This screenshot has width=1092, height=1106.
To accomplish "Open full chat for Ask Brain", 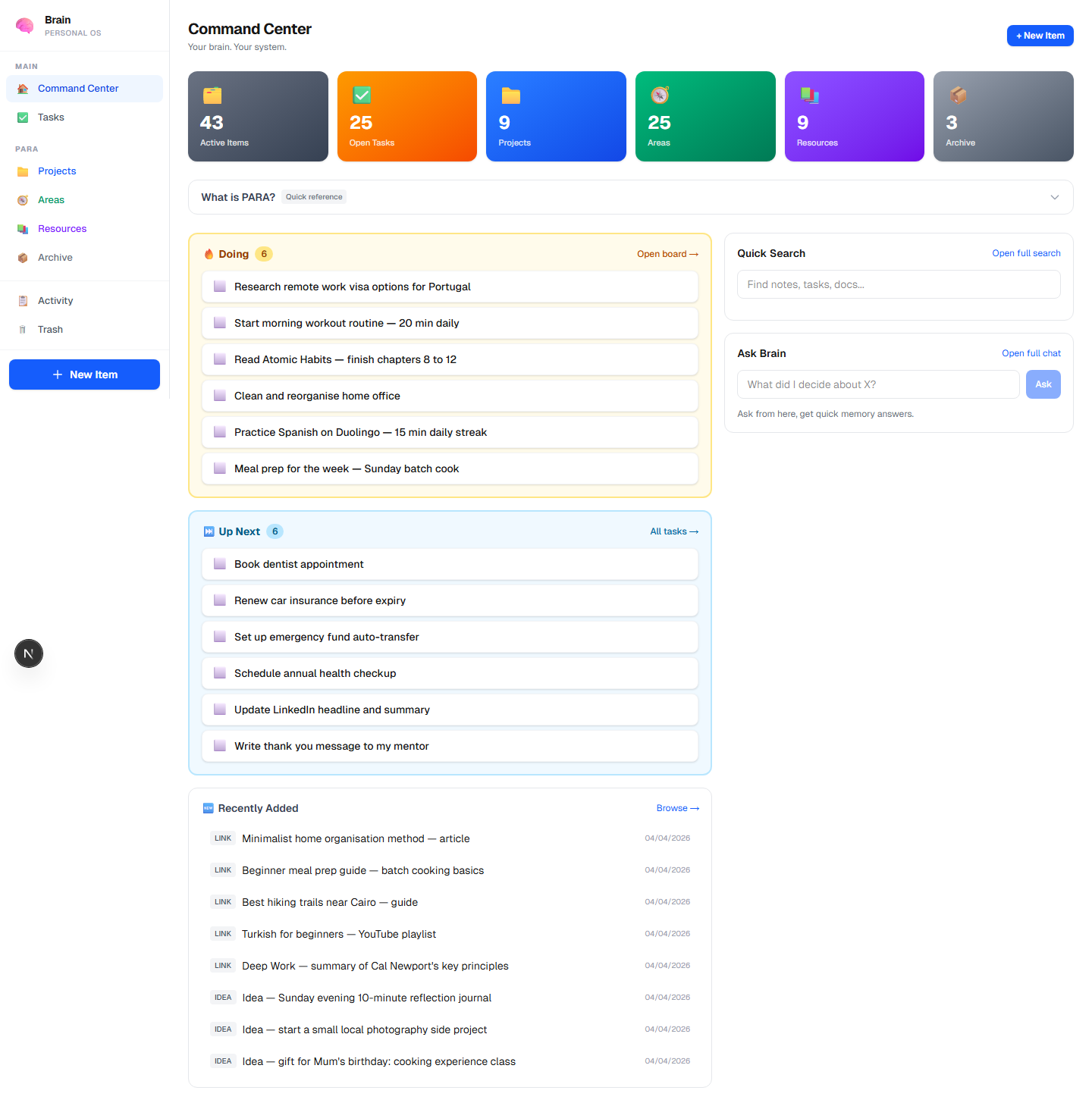I will pyautogui.click(x=1031, y=352).
